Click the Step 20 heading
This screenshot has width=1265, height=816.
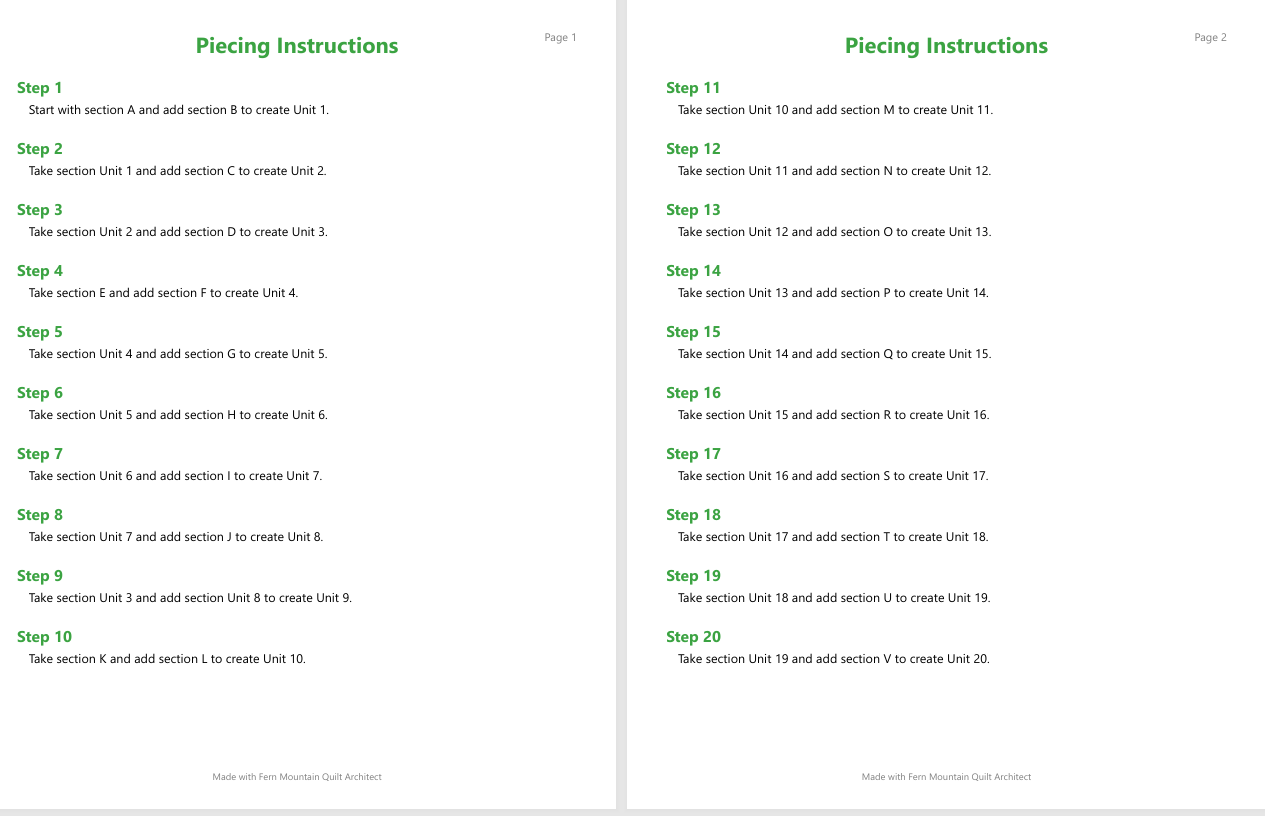pos(693,637)
